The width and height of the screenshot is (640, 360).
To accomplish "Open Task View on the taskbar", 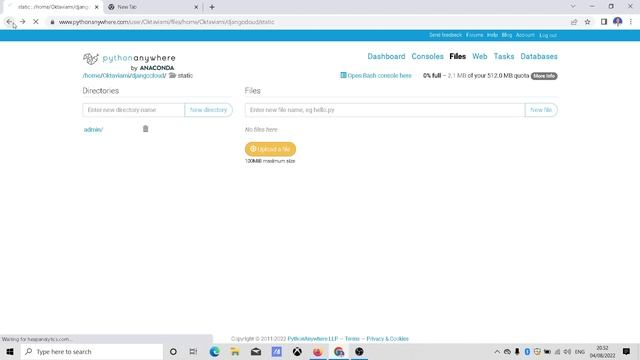I will click(193, 351).
